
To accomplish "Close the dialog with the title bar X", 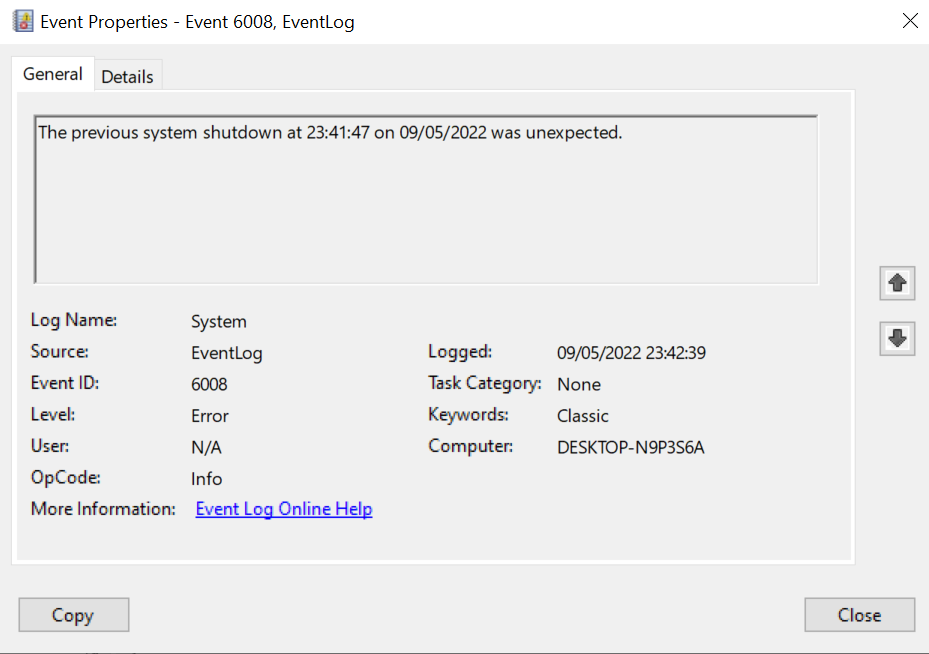I will point(910,21).
